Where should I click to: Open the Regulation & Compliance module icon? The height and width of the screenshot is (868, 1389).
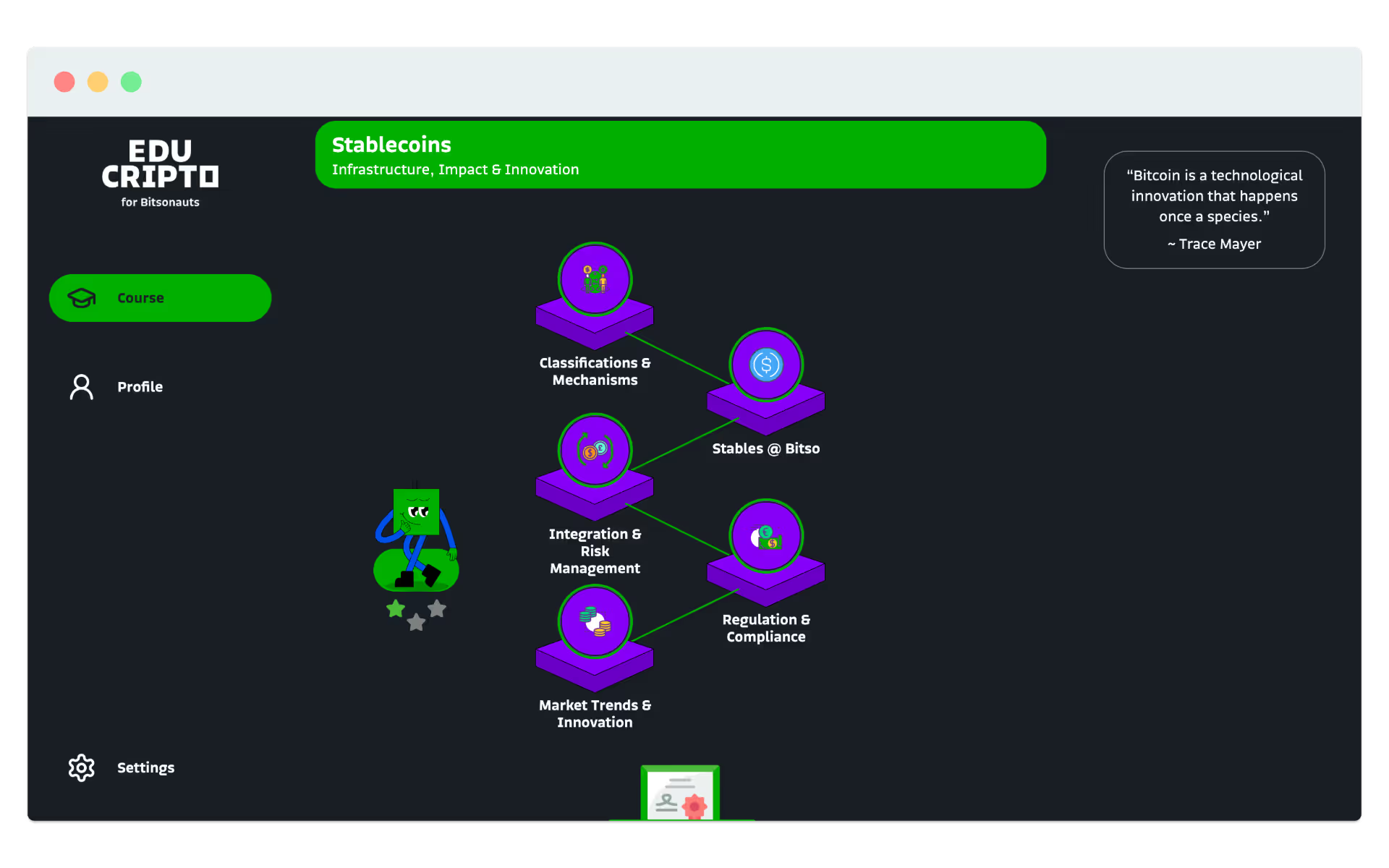coord(766,536)
